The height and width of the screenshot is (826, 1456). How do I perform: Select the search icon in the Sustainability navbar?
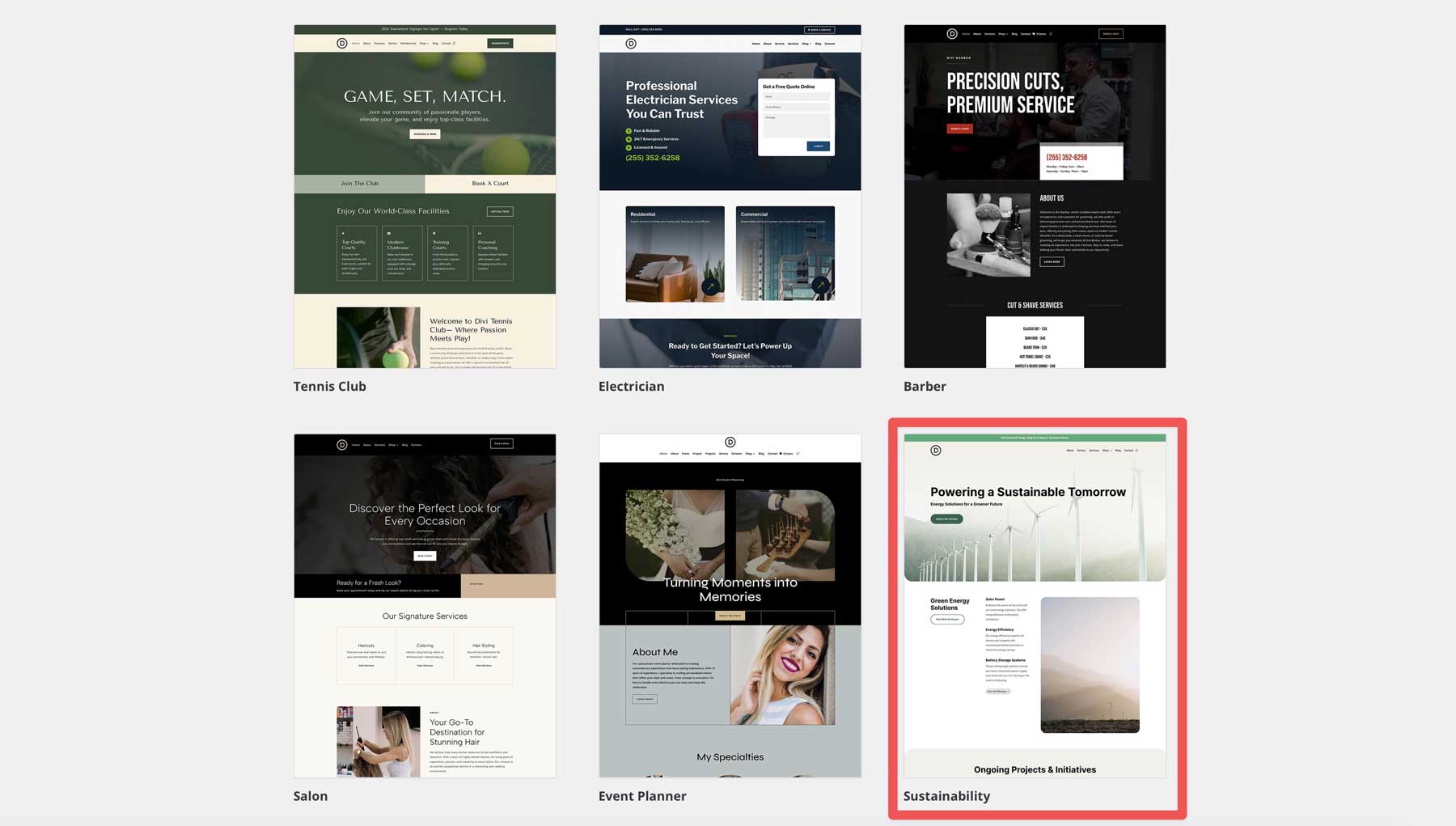pyautogui.click(x=1136, y=451)
